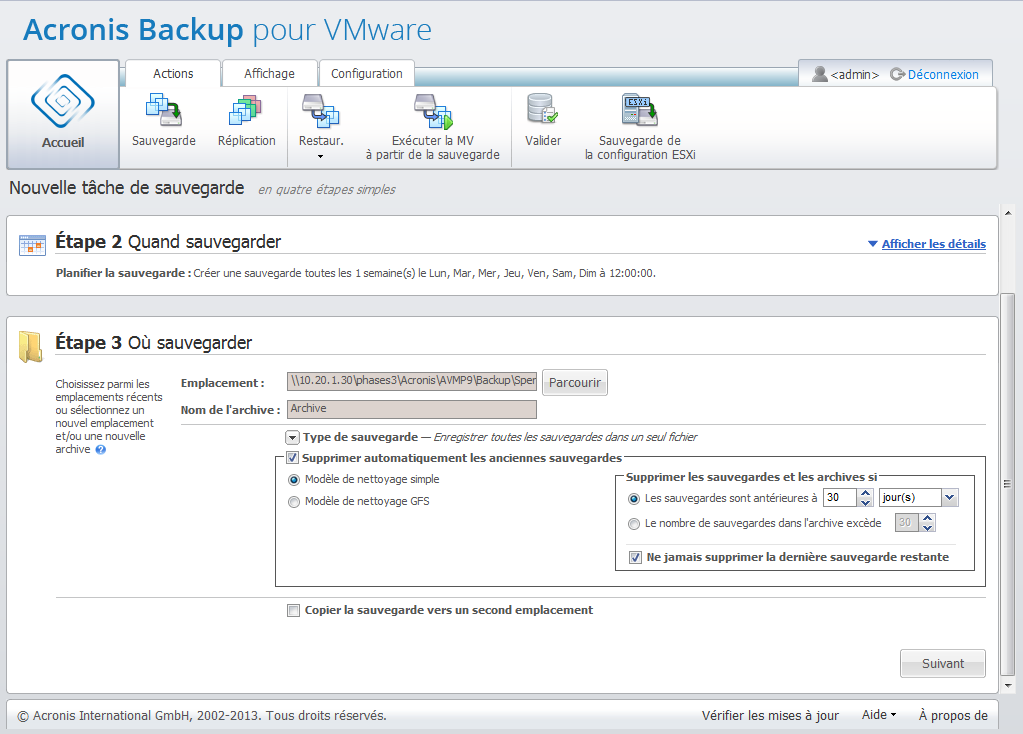The width and height of the screenshot is (1023, 734).
Task: Decrease the backup count limit value
Action: point(928,527)
